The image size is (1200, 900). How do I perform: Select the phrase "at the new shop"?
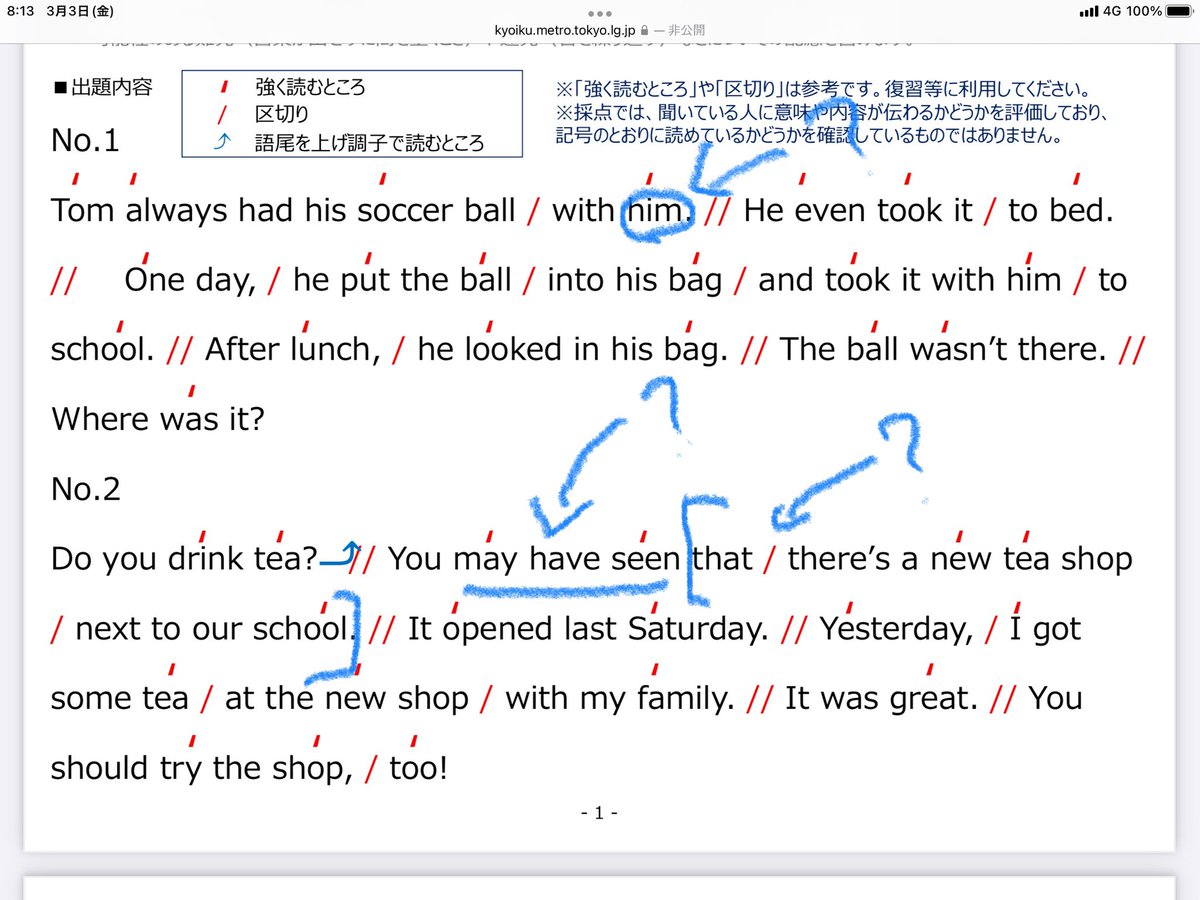[x=347, y=698]
